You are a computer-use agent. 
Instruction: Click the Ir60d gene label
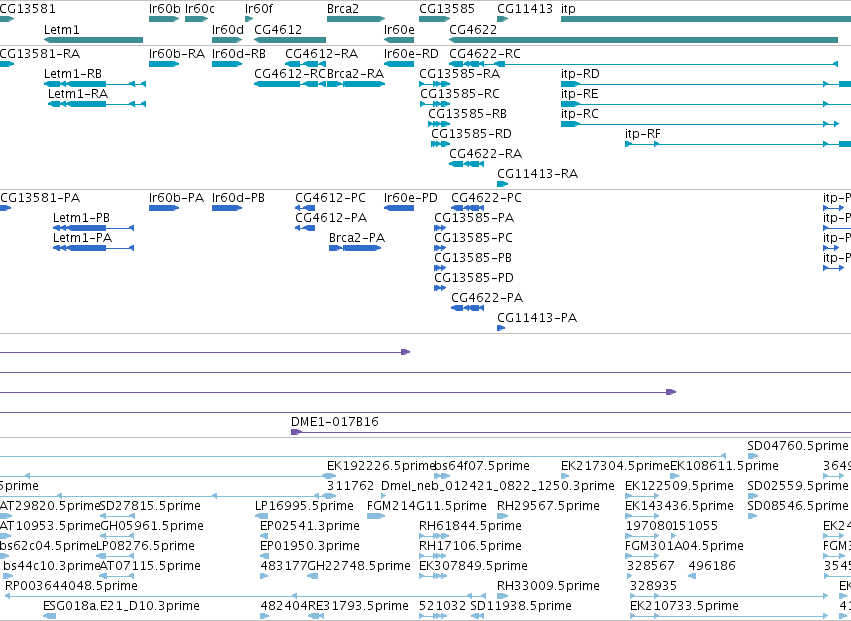click(x=227, y=29)
